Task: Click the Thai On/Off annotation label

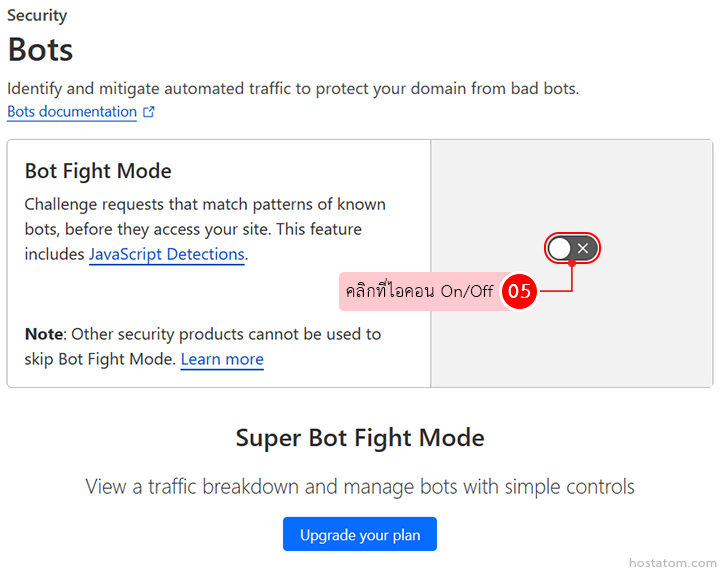Action: tap(420, 291)
